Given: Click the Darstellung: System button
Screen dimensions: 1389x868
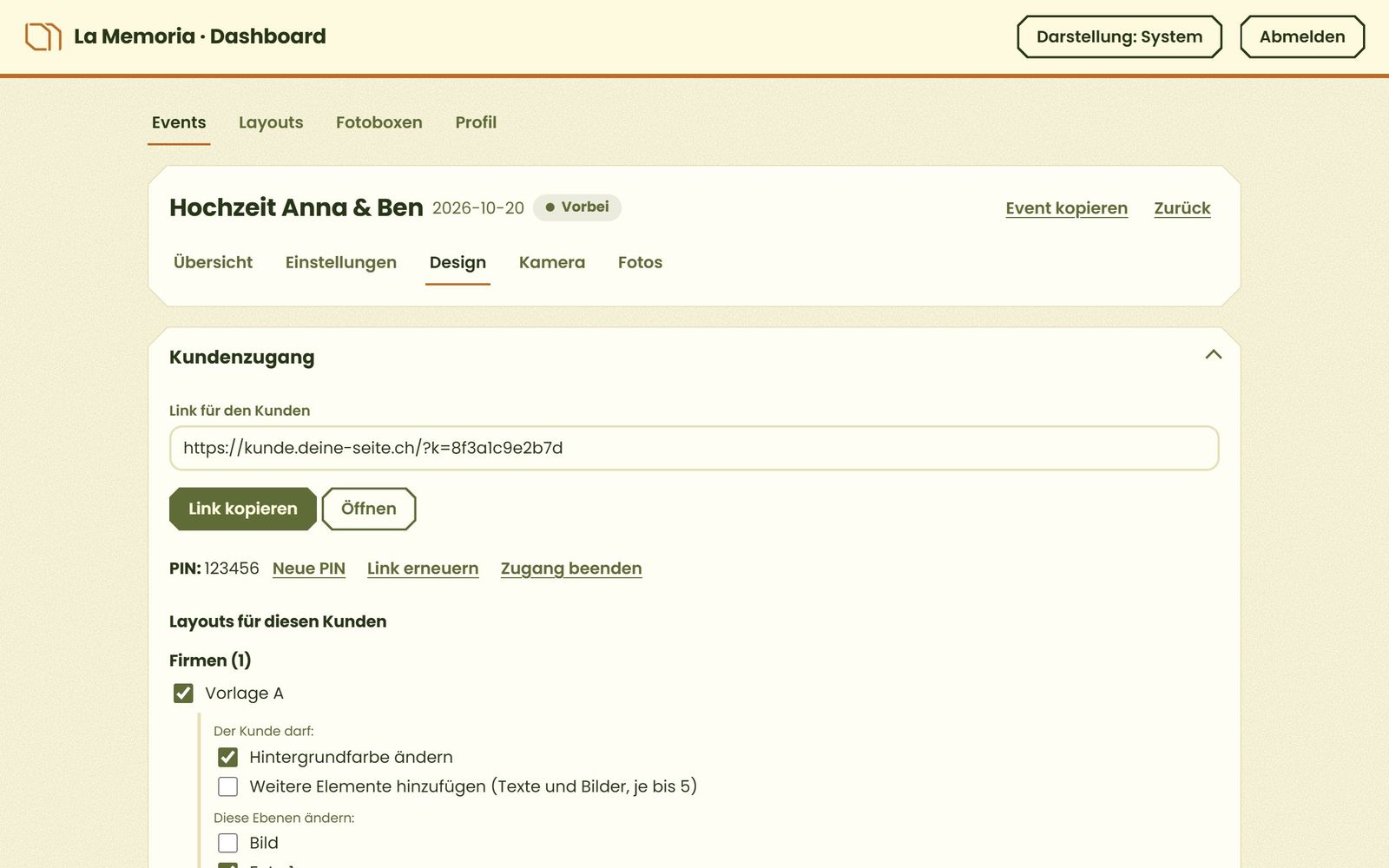Looking at the screenshot, I should coord(1119,36).
